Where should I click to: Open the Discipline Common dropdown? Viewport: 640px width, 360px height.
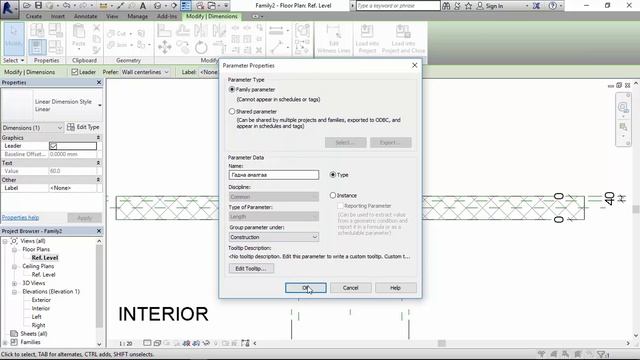[x=274, y=197]
